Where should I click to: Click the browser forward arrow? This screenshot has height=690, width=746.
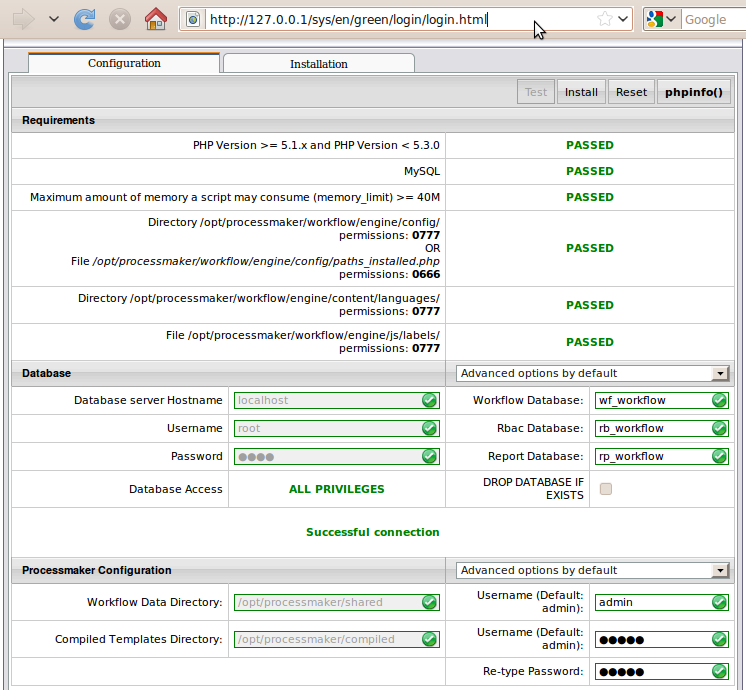click(x=24, y=19)
